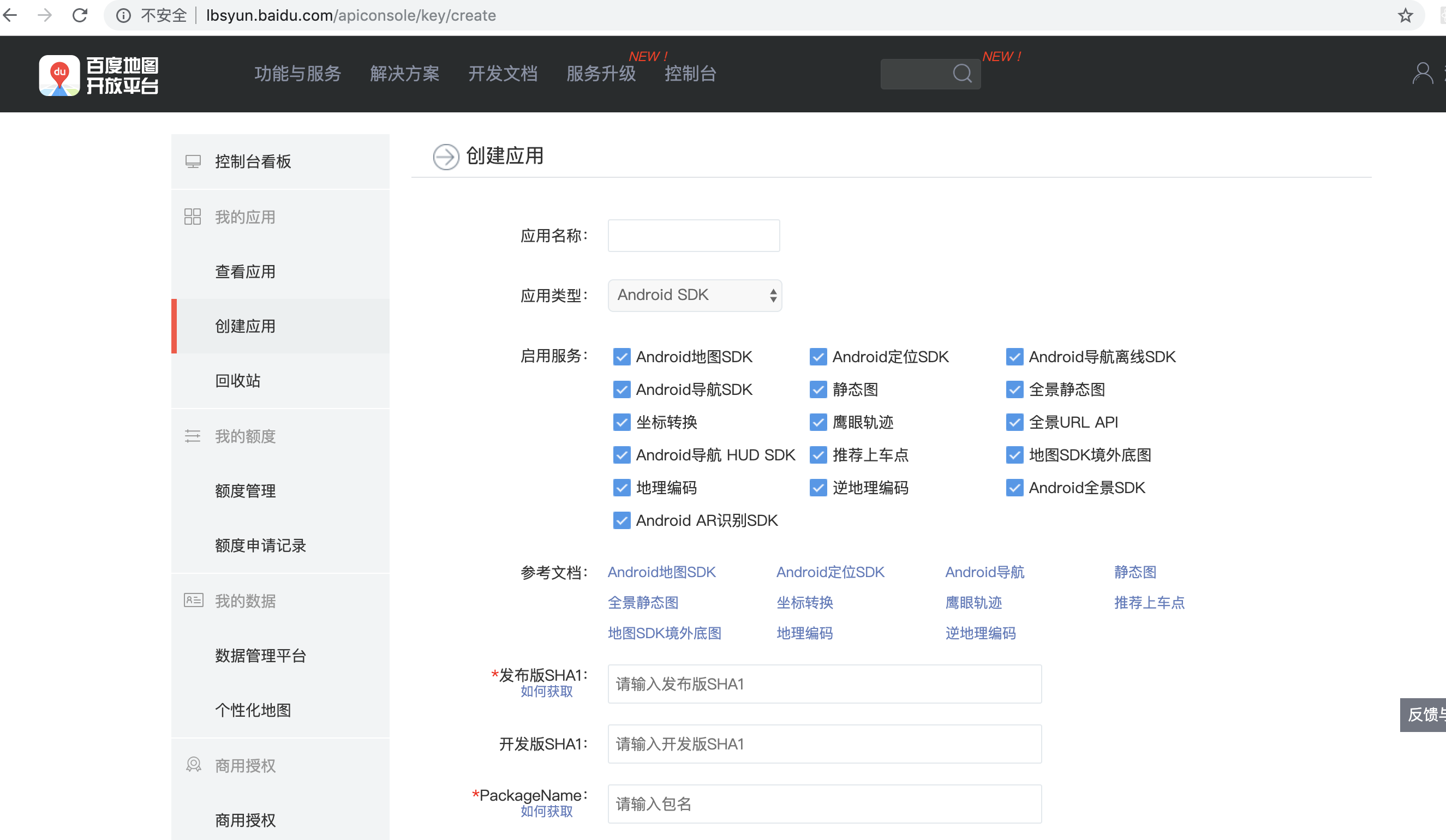Image resolution: width=1446 pixels, height=840 pixels.
Task: Select 创建应用 in the sidebar
Action: click(280, 326)
